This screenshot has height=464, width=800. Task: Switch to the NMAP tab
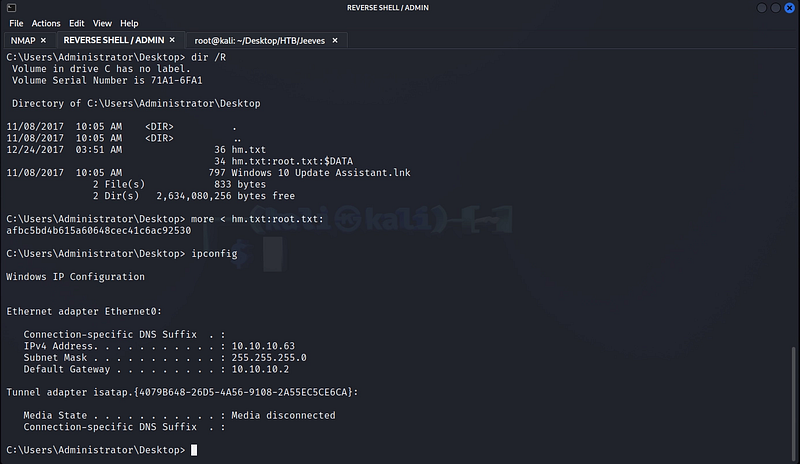tap(23, 40)
